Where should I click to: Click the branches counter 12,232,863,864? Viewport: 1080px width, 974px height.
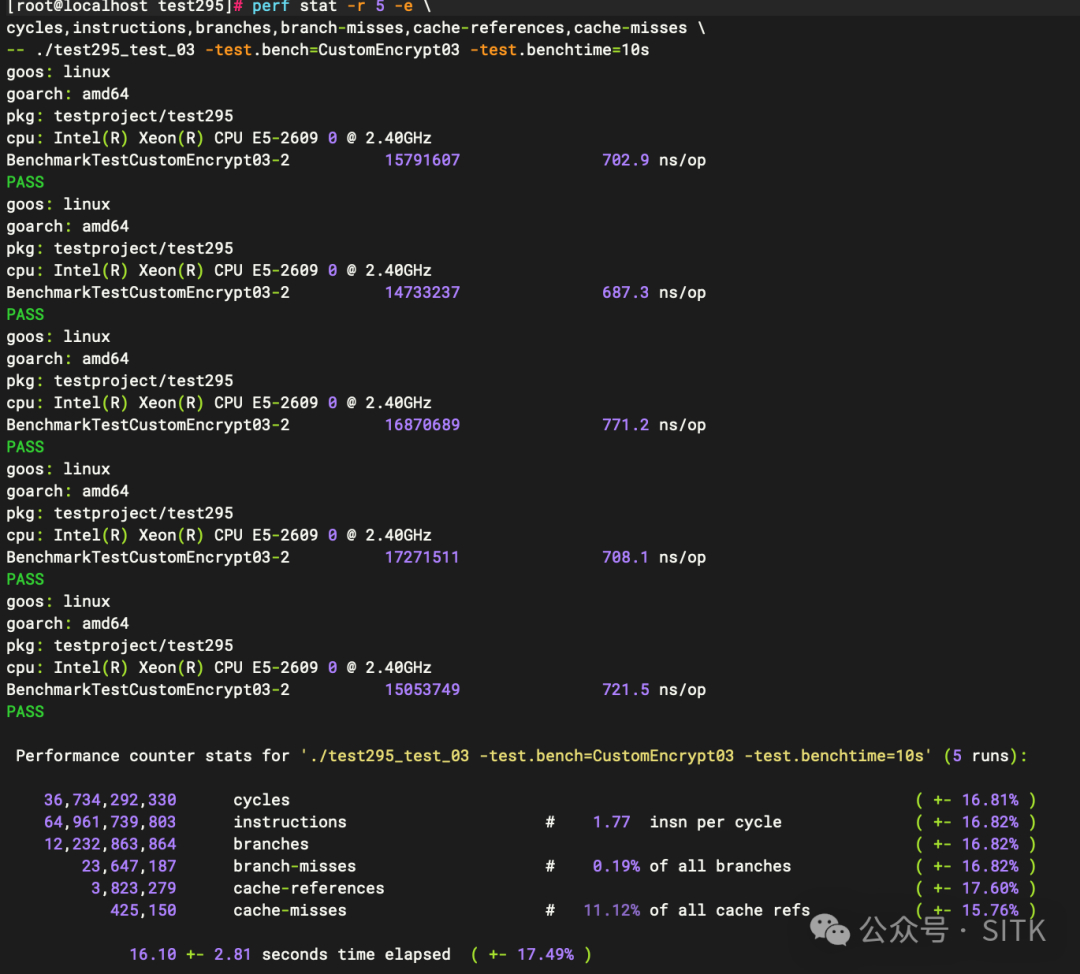click(x=108, y=843)
